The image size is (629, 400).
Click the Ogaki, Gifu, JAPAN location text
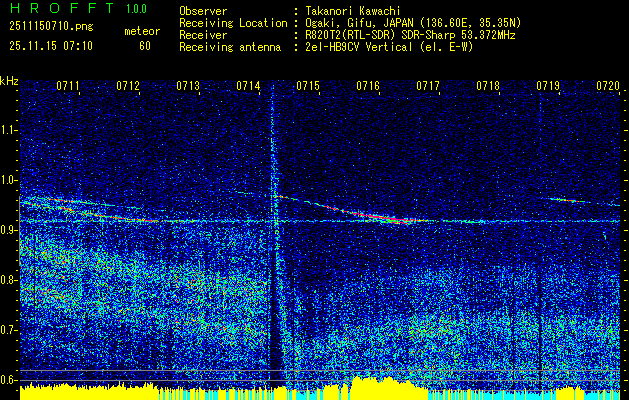(413, 23)
